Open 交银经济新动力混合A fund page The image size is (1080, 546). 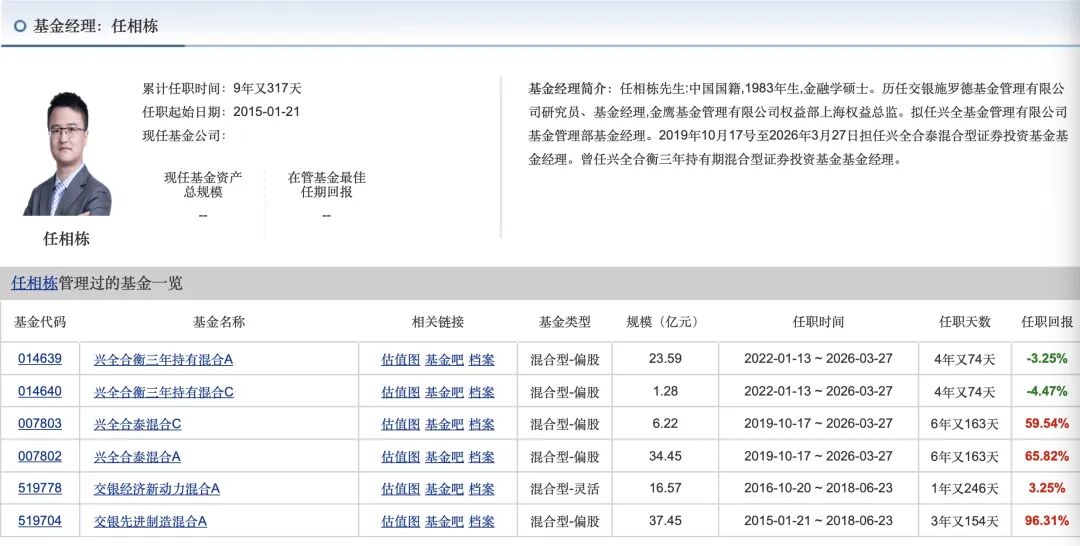click(x=156, y=489)
